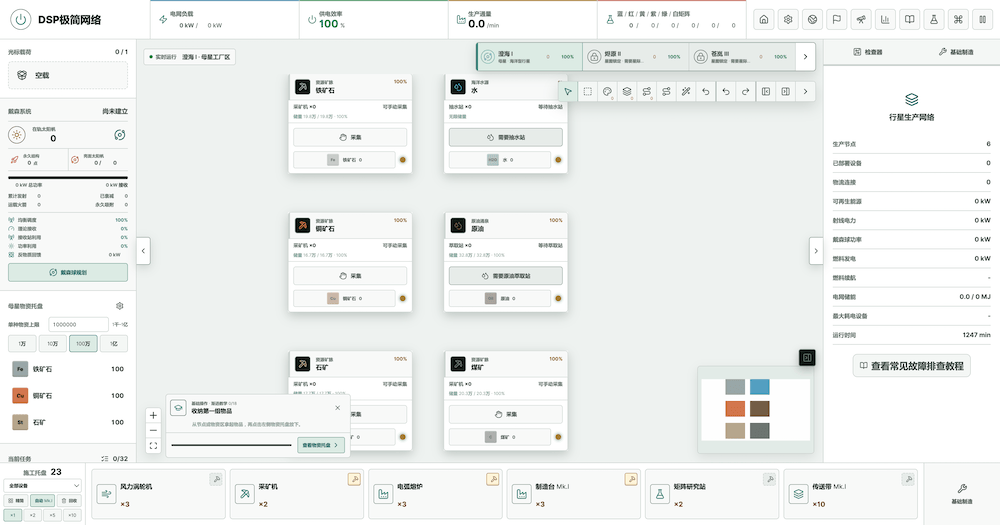
Task: Collapse the left panel with the left arrow
Action: [x=143, y=251]
